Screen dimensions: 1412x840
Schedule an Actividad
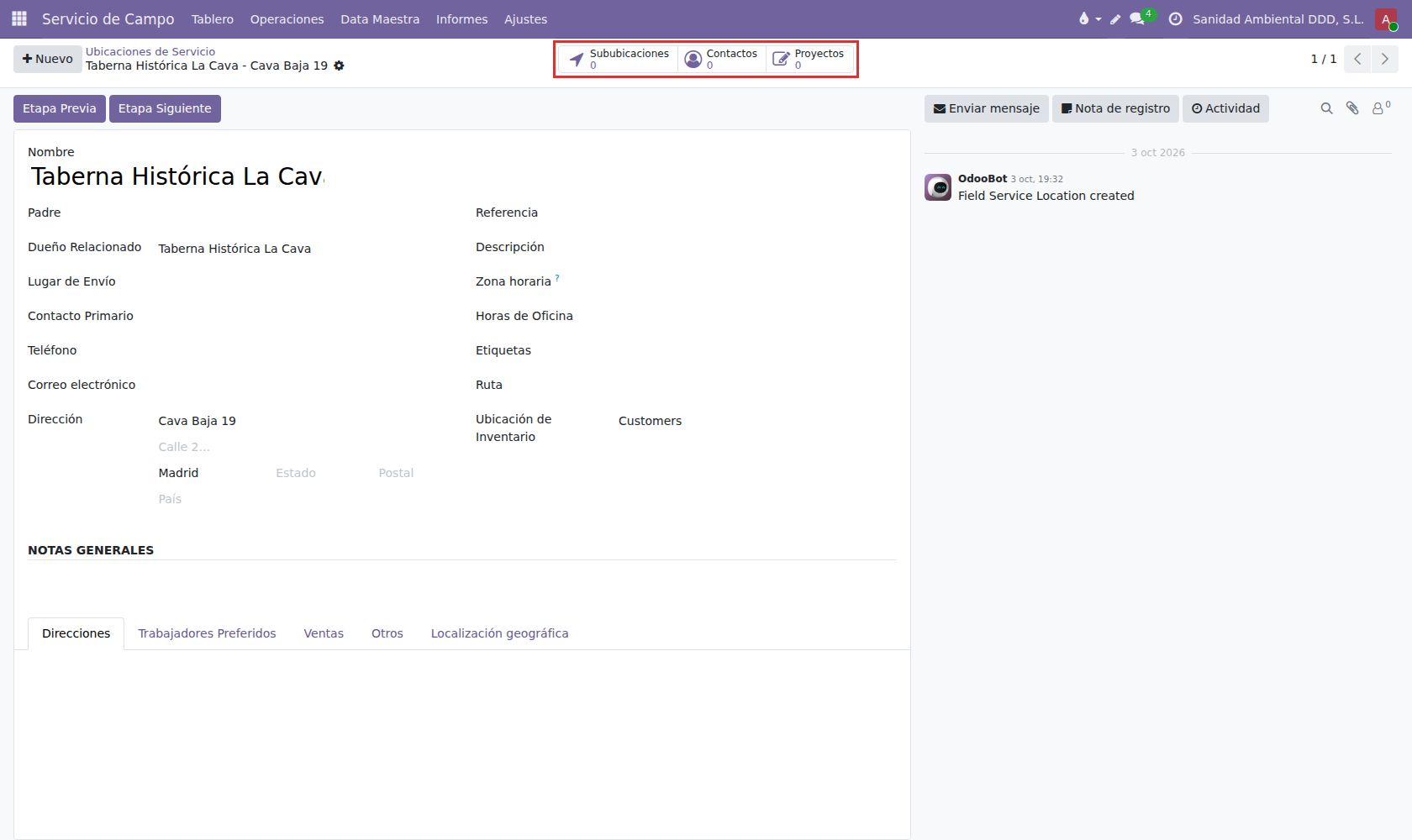(1225, 108)
